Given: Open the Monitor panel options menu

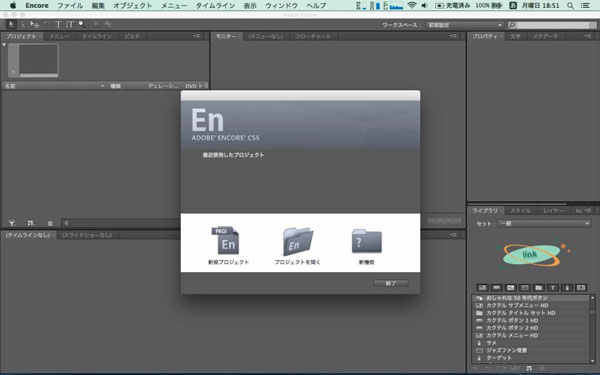Looking at the screenshot, I should (453, 36).
